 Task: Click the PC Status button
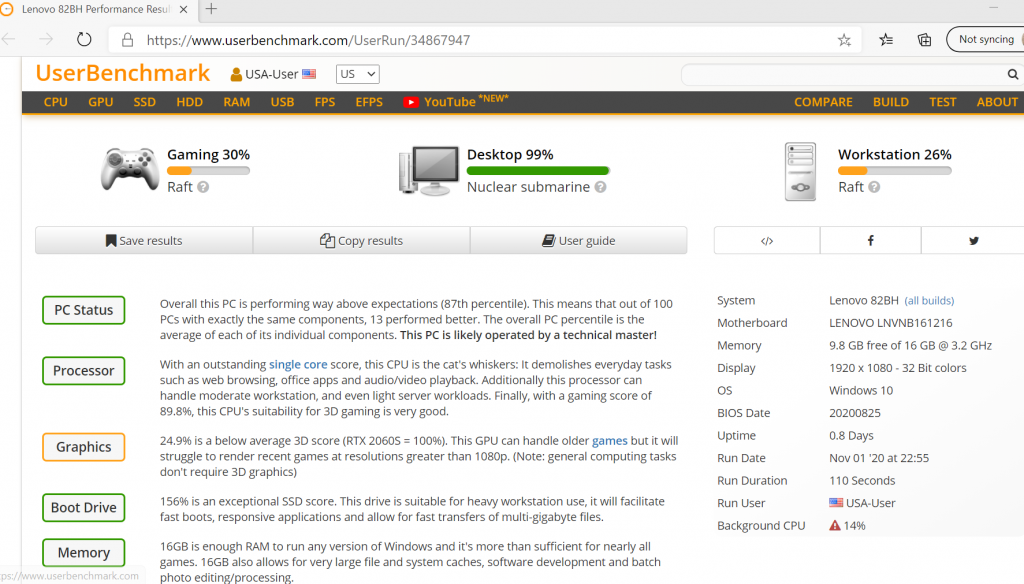click(x=84, y=310)
